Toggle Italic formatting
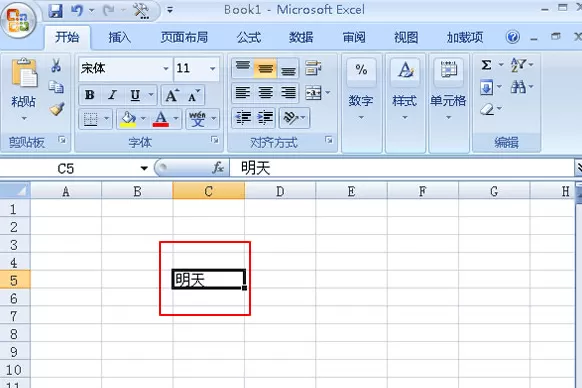The height and width of the screenshot is (388, 582). [112, 95]
